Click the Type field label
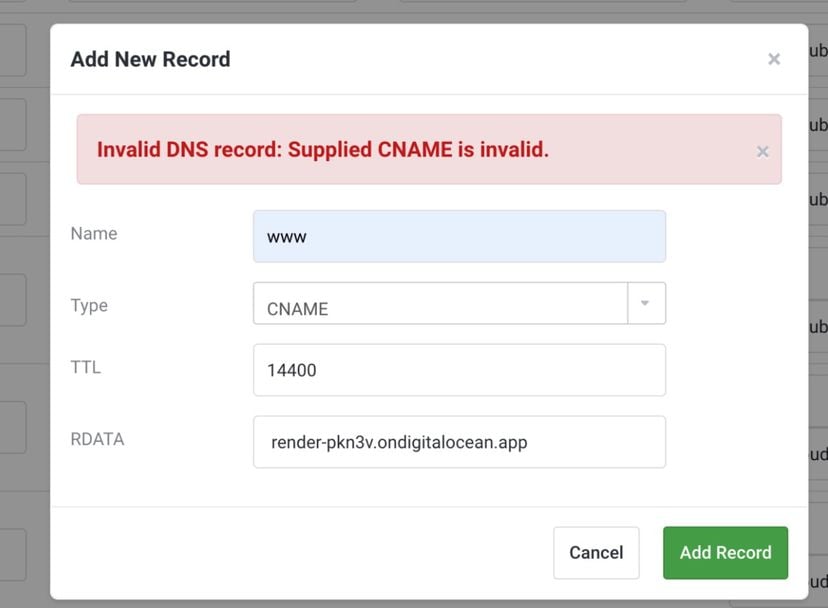This screenshot has width=828, height=608. click(89, 306)
